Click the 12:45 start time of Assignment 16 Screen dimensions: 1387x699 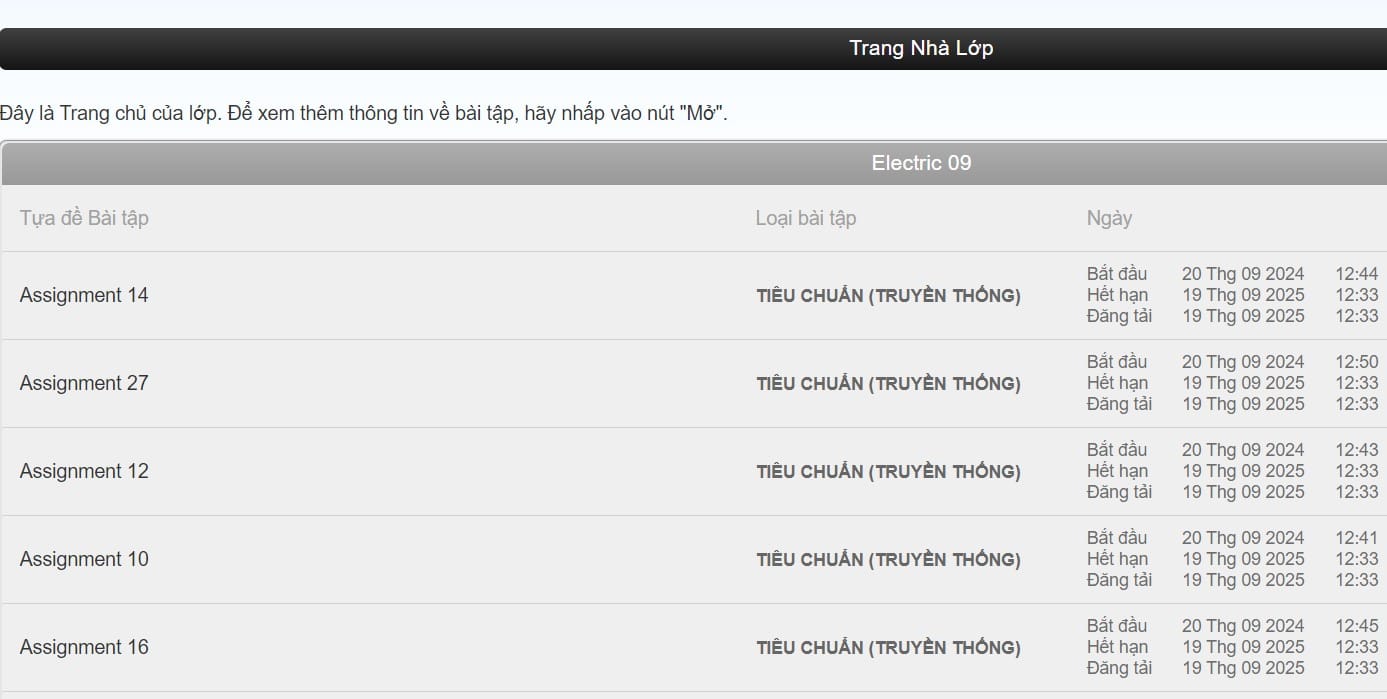coord(1356,626)
